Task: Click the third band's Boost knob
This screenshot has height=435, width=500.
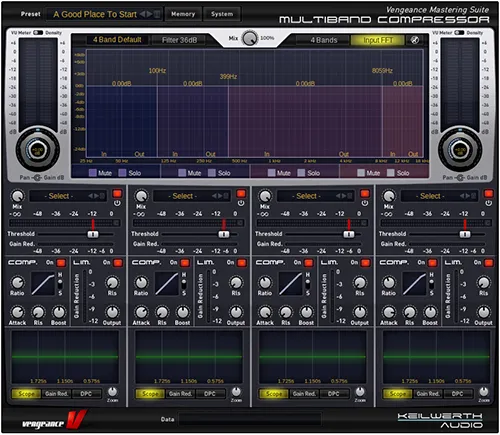Action: pos(306,312)
